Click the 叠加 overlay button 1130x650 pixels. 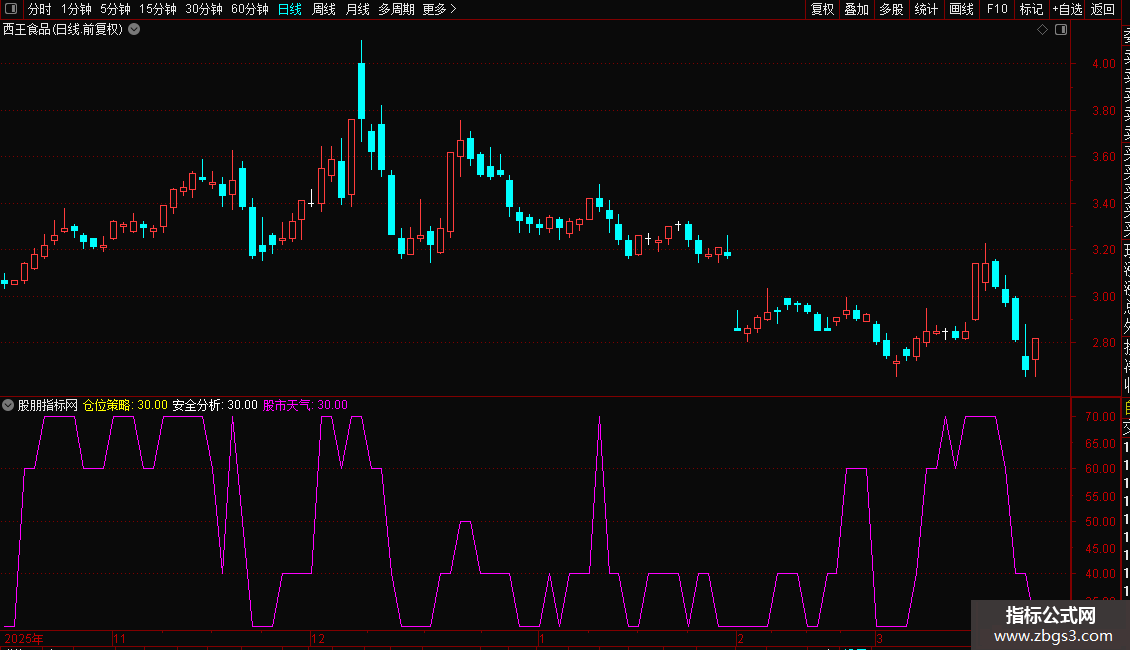[x=857, y=9]
